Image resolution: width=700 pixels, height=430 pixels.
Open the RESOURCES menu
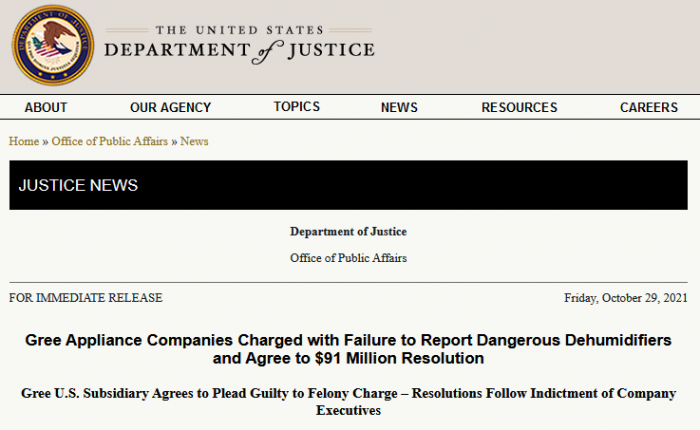(x=519, y=108)
